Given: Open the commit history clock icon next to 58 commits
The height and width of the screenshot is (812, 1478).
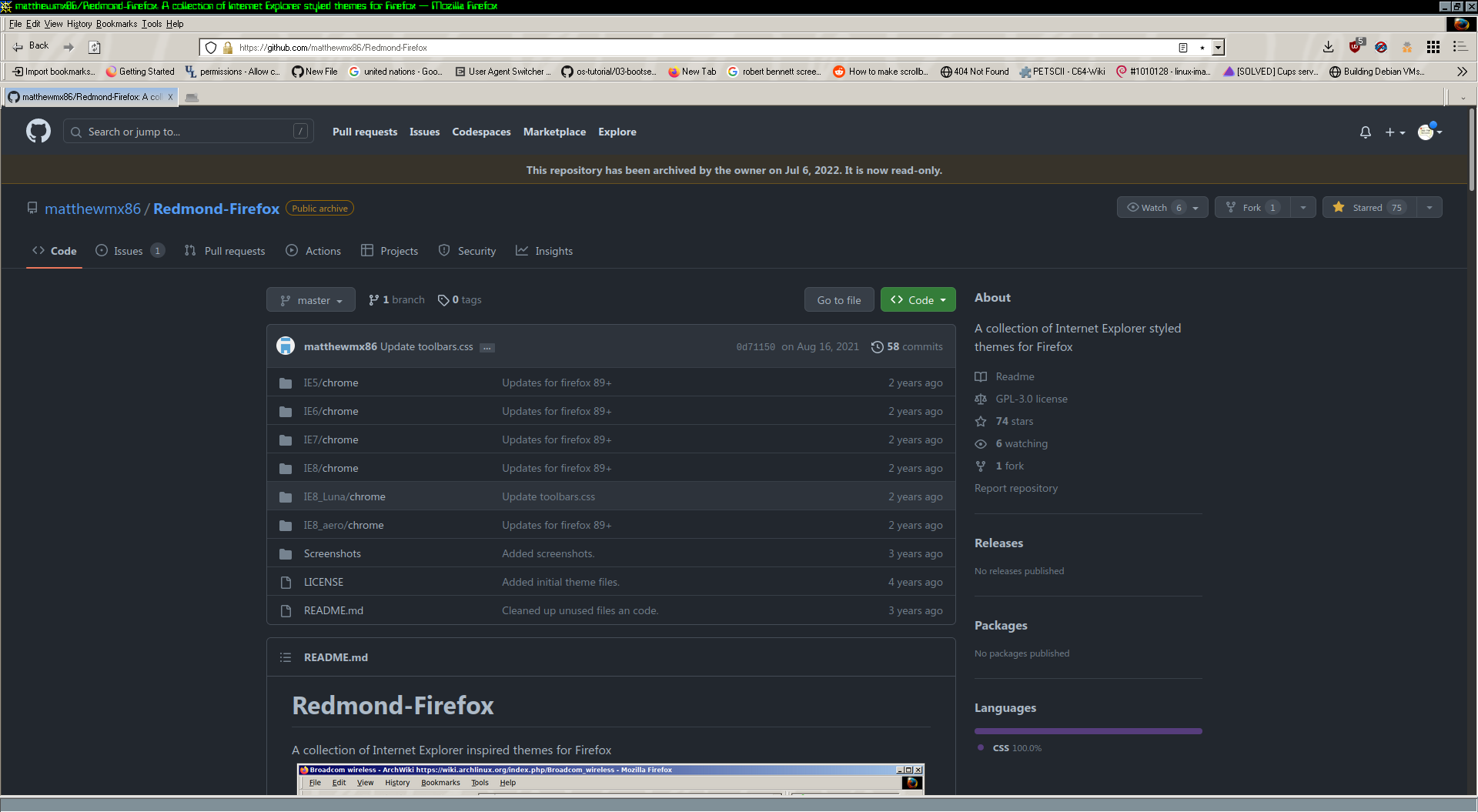Looking at the screenshot, I should (878, 346).
